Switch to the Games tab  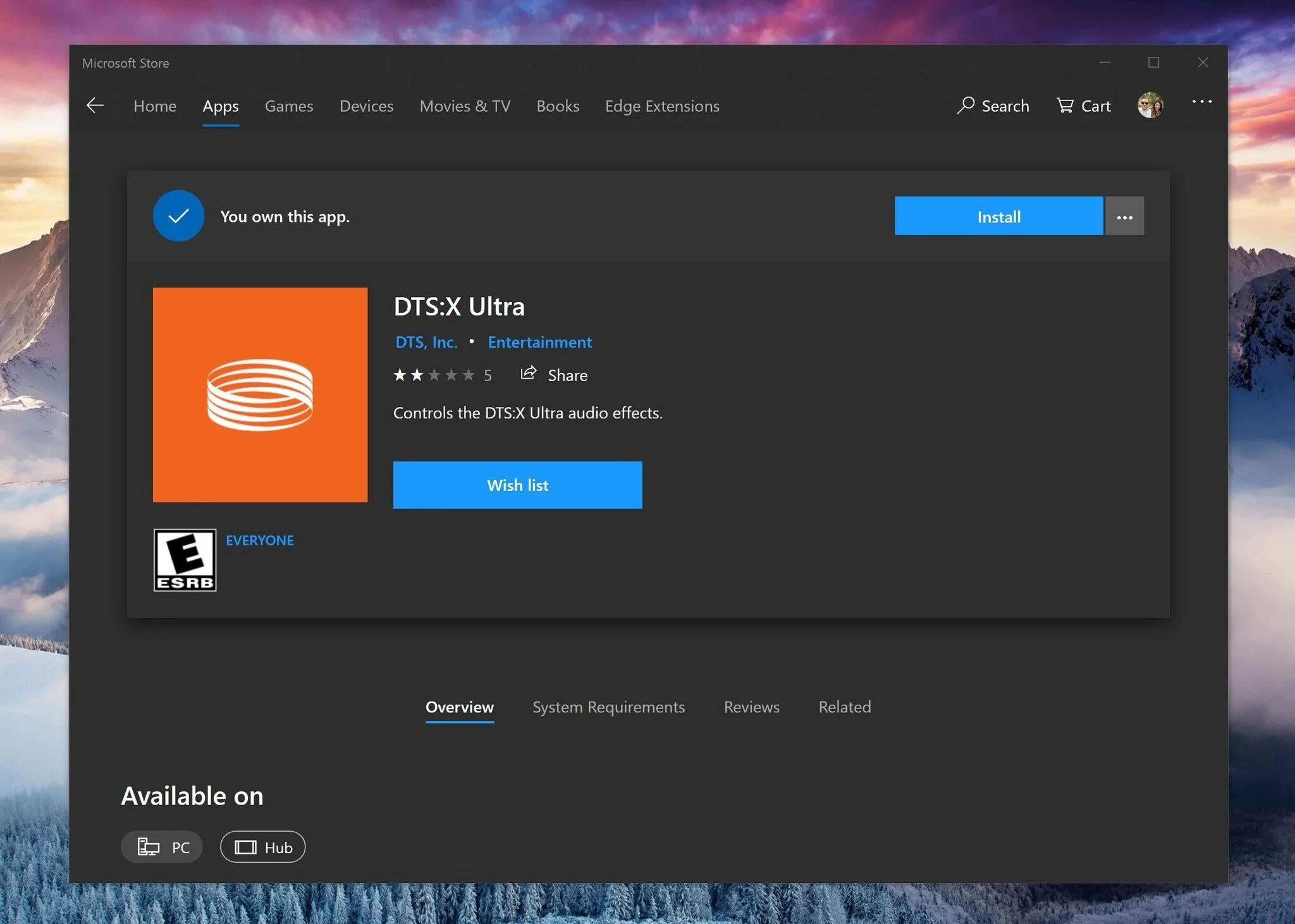pyautogui.click(x=289, y=106)
